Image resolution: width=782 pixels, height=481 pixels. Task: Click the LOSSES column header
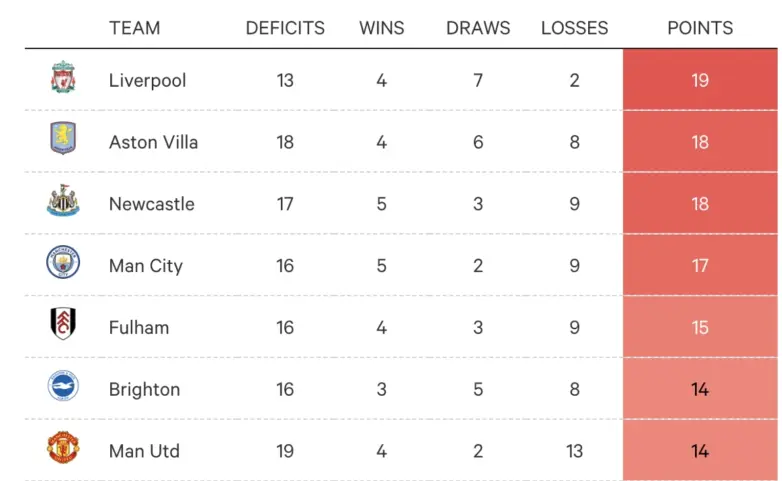tap(574, 28)
